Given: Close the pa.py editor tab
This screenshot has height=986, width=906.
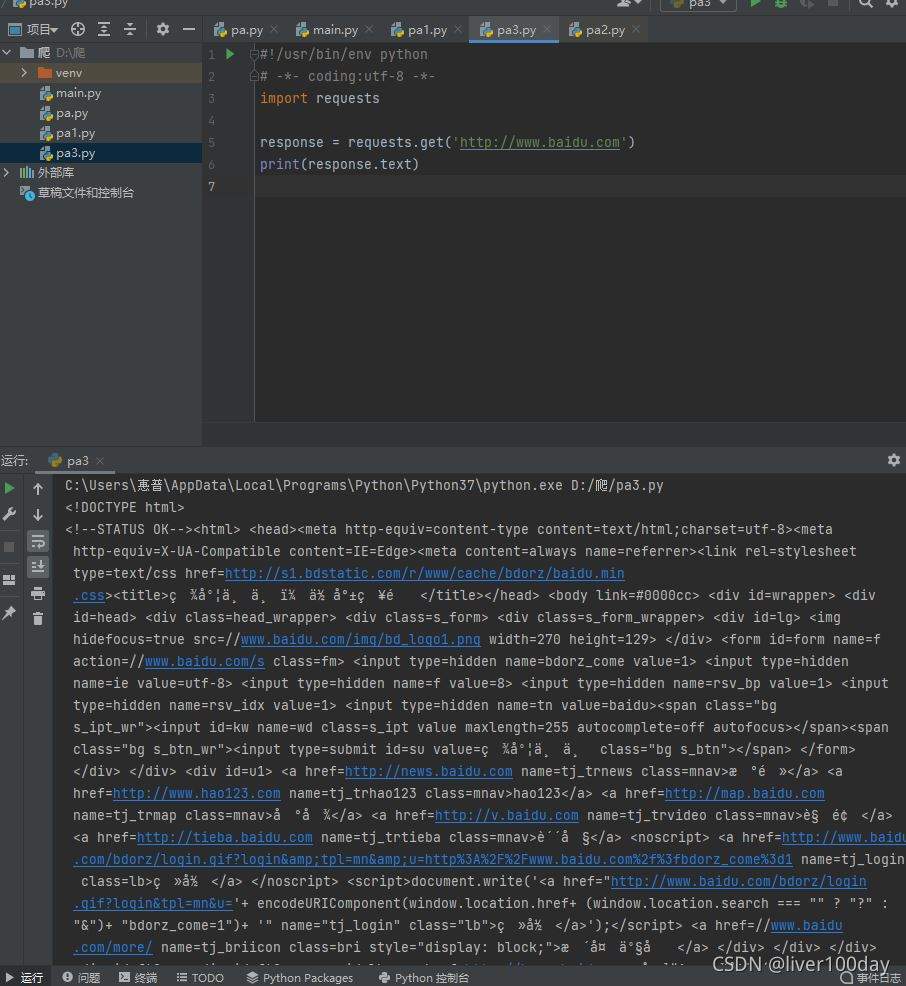Looking at the screenshot, I should pyautogui.click(x=274, y=30).
